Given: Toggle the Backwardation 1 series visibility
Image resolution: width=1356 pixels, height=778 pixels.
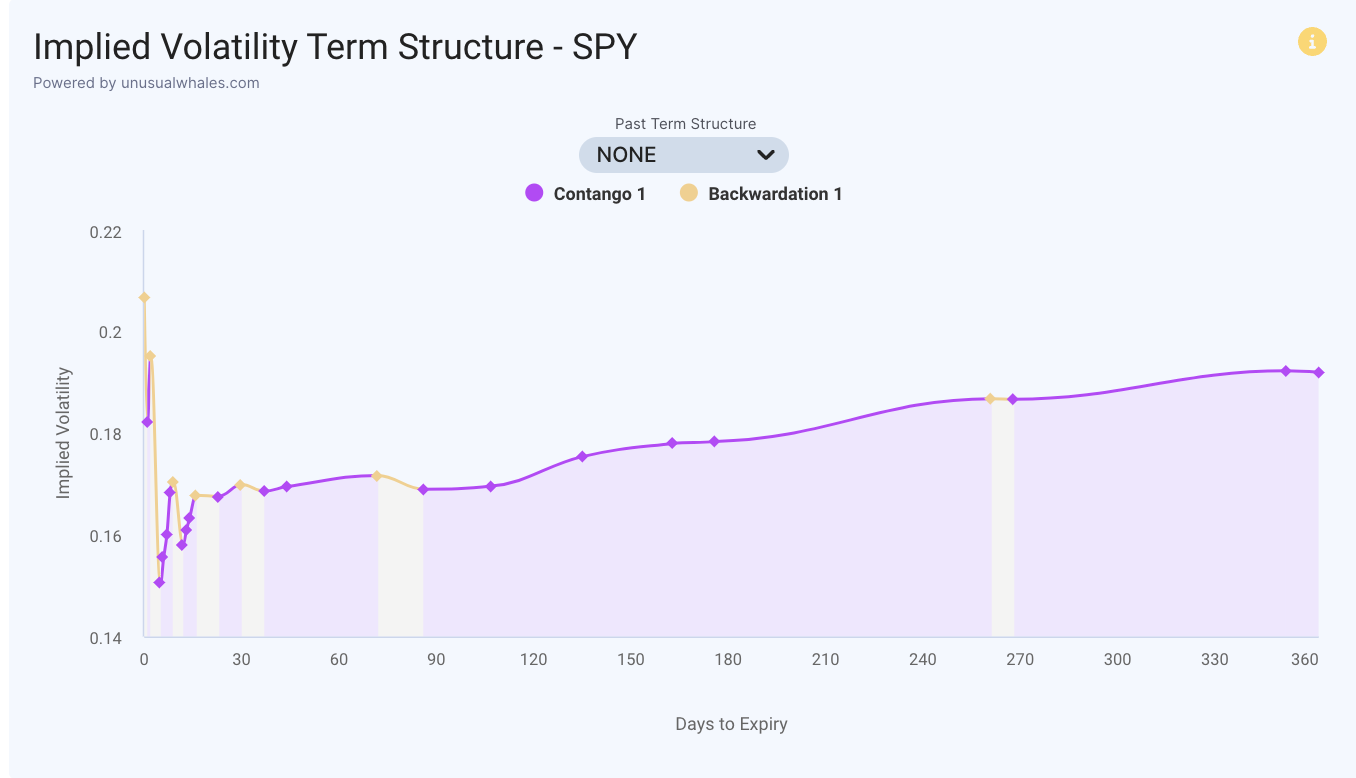Looking at the screenshot, I should [x=688, y=192].
